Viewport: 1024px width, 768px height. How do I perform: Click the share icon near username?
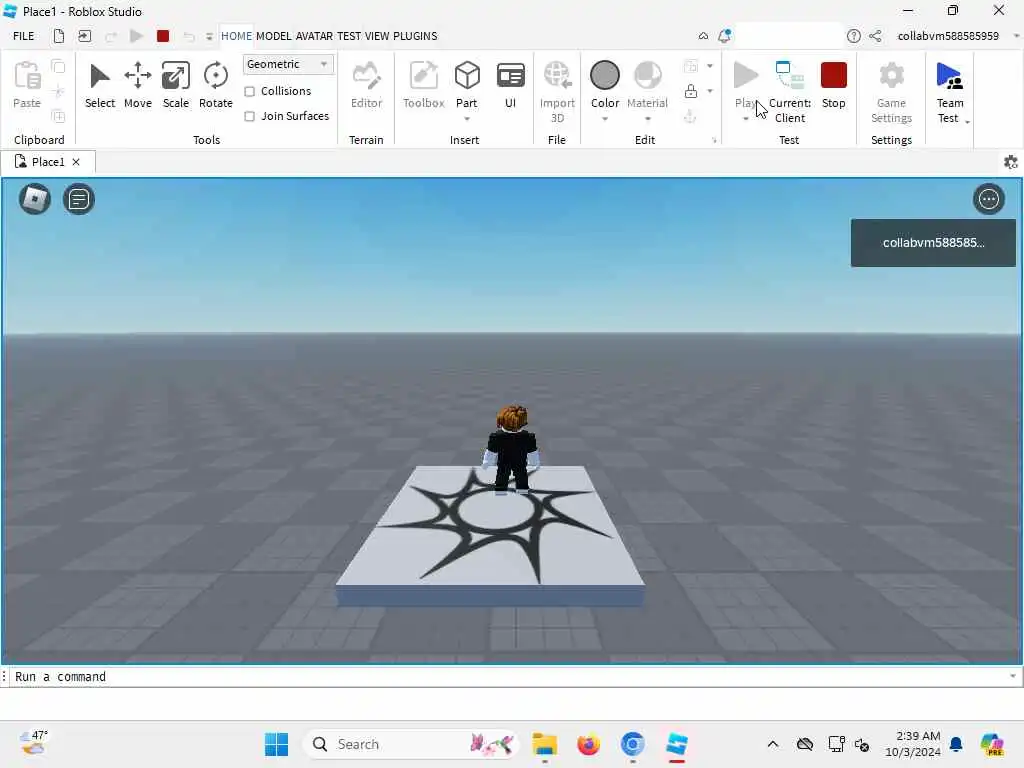pyautogui.click(x=875, y=36)
